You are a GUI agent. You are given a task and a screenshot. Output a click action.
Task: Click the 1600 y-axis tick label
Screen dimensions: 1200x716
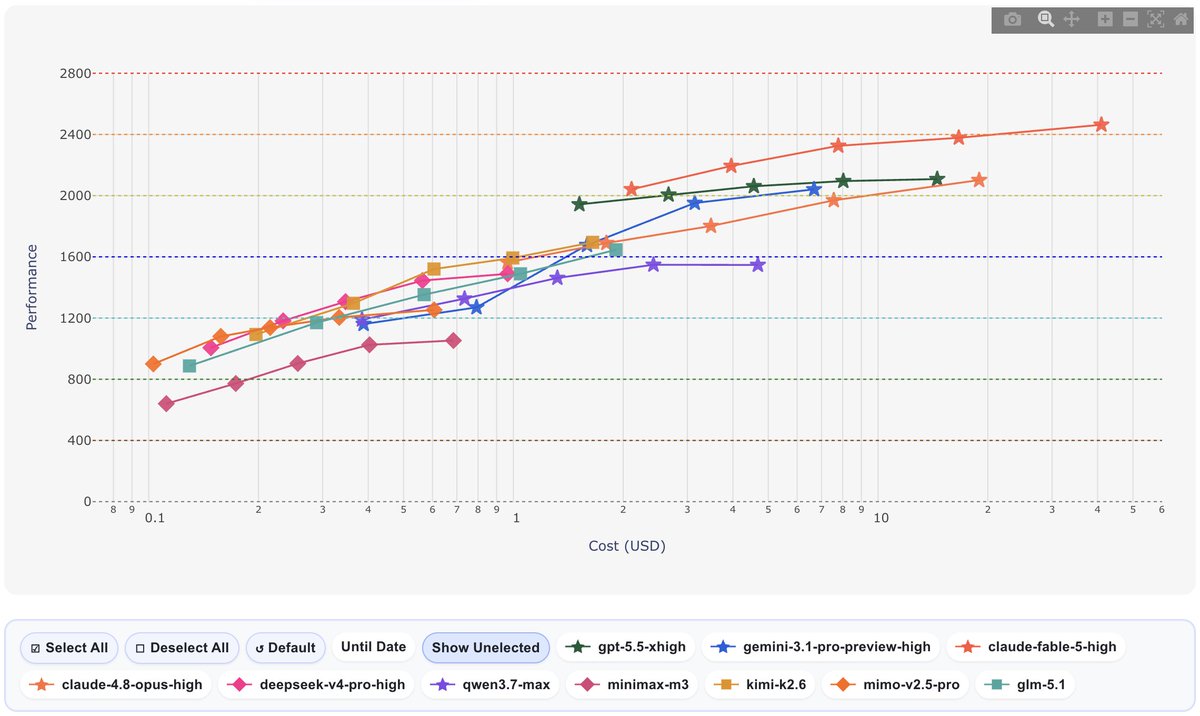75,257
